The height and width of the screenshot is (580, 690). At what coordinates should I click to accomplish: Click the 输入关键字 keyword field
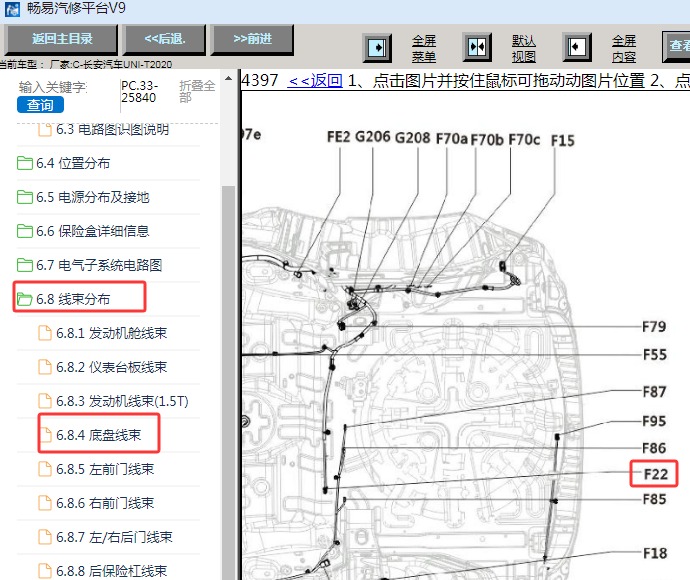(x=53, y=87)
